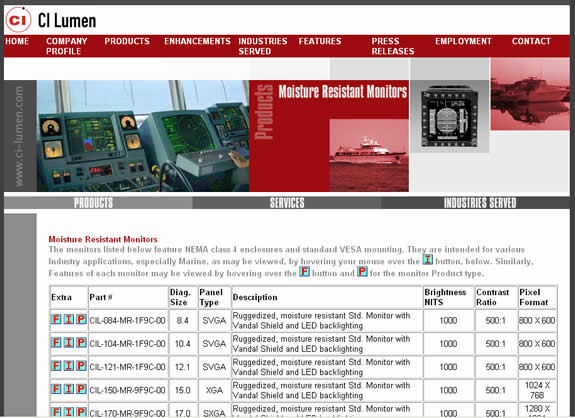Click the bridge control room banner photo
Image resolution: width=575 pixels, height=418 pixels.
(x=143, y=136)
